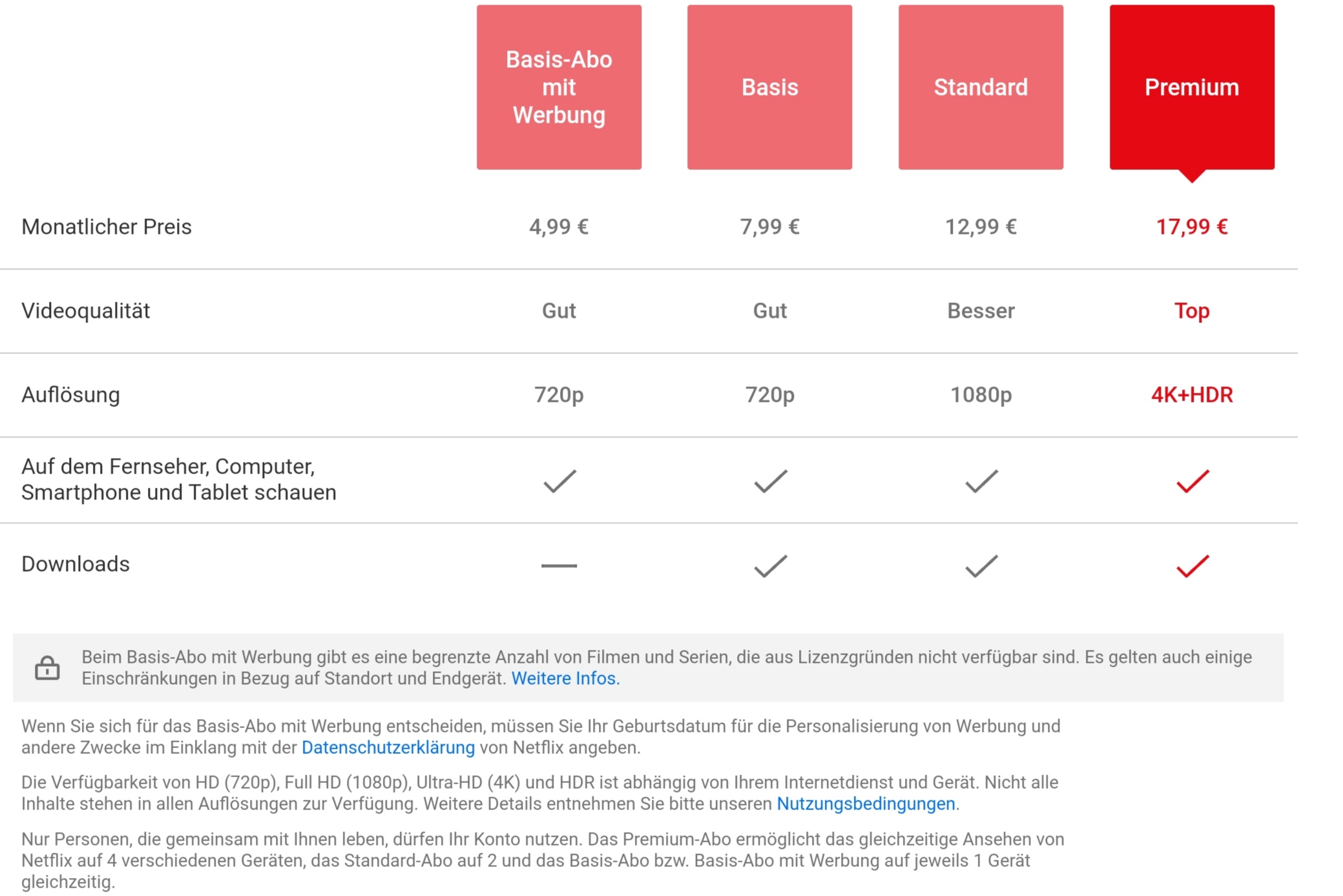Click the device checkmark under Basis

770,481
